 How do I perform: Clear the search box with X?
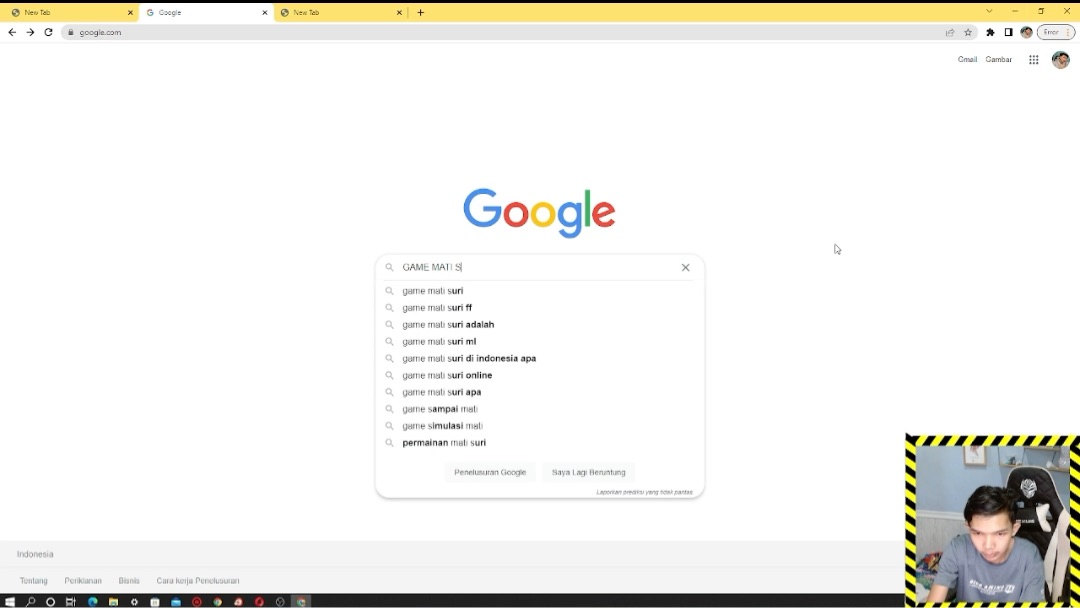click(x=685, y=267)
